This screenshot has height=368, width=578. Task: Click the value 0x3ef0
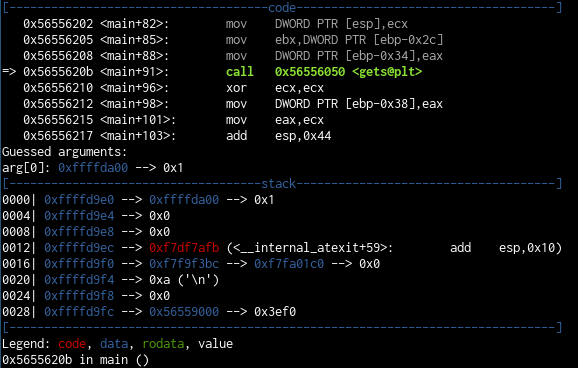click(275, 312)
